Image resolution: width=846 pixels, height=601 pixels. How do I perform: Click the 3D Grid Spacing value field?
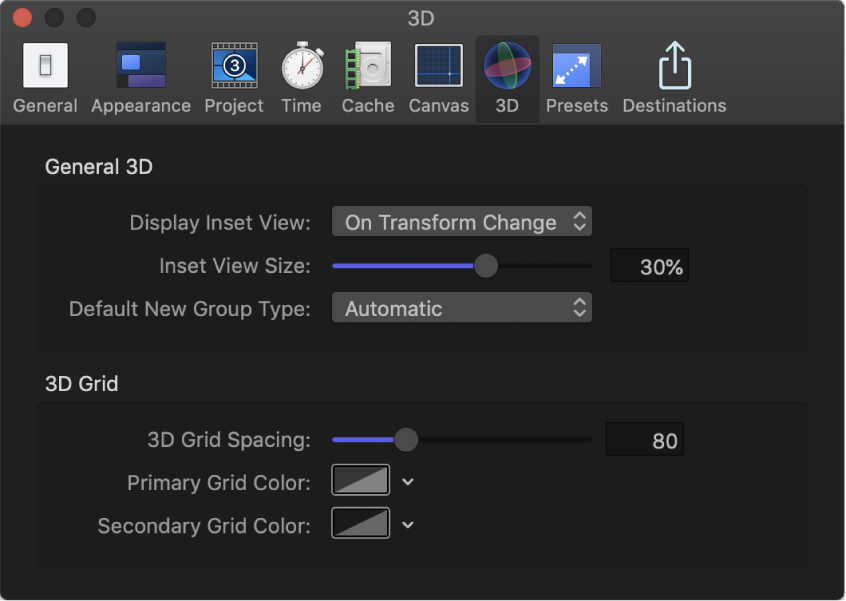tap(644, 438)
